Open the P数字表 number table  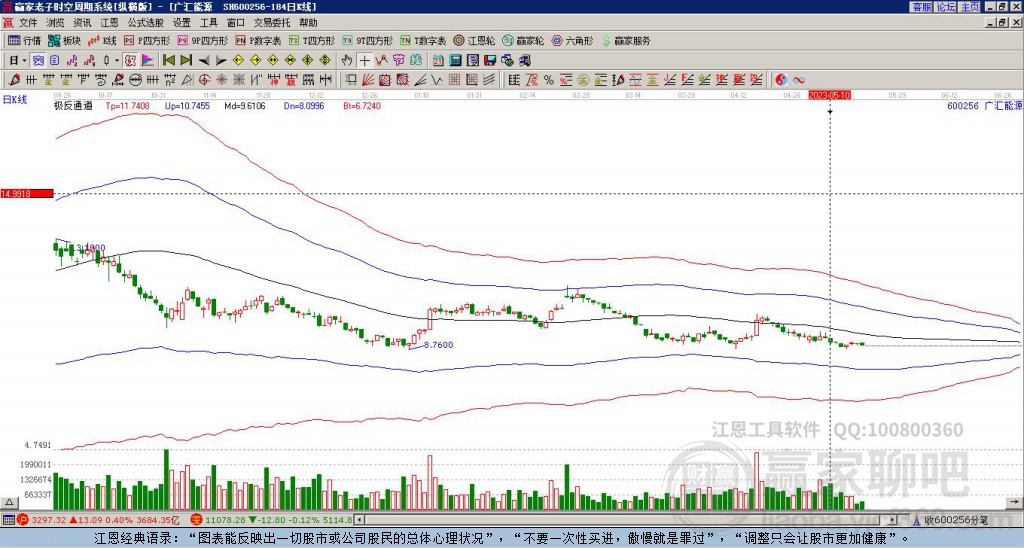point(259,40)
